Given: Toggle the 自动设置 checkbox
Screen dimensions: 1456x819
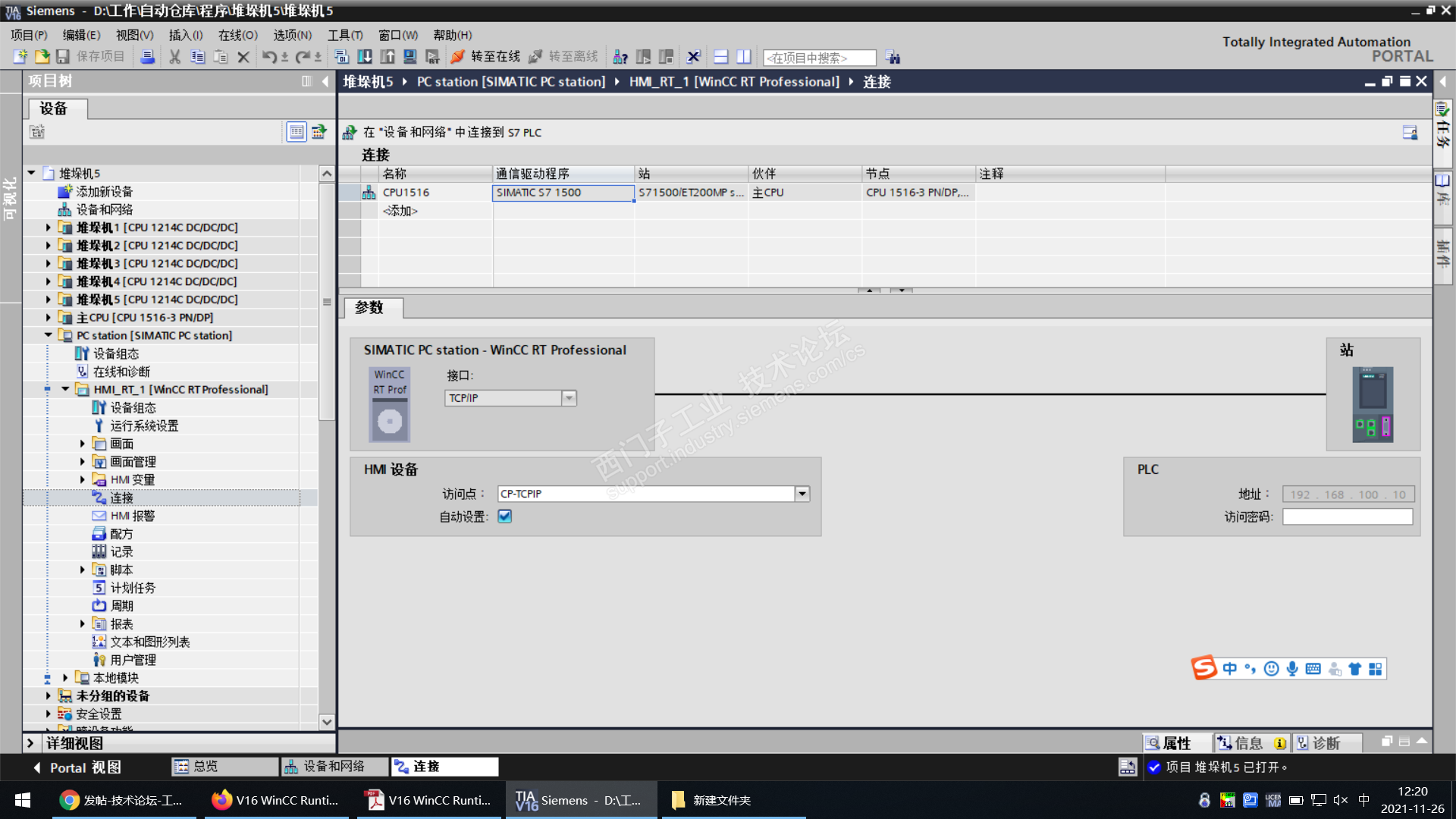Looking at the screenshot, I should [505, 516].
